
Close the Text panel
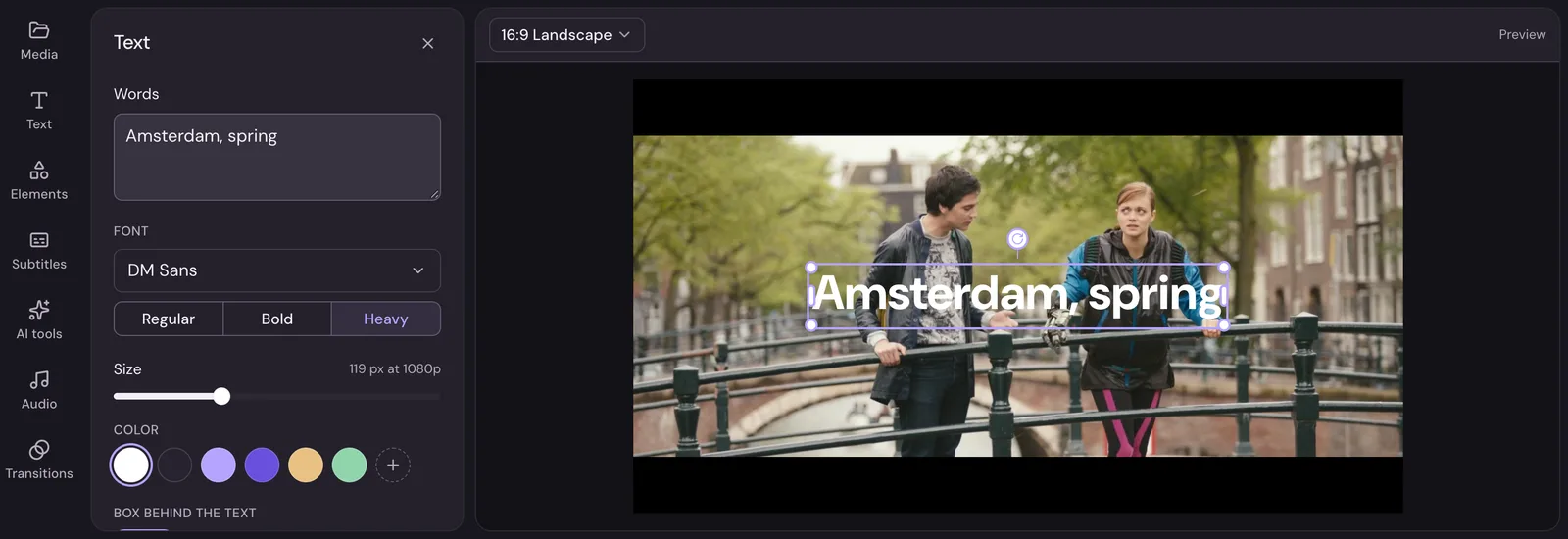(427, 43)
